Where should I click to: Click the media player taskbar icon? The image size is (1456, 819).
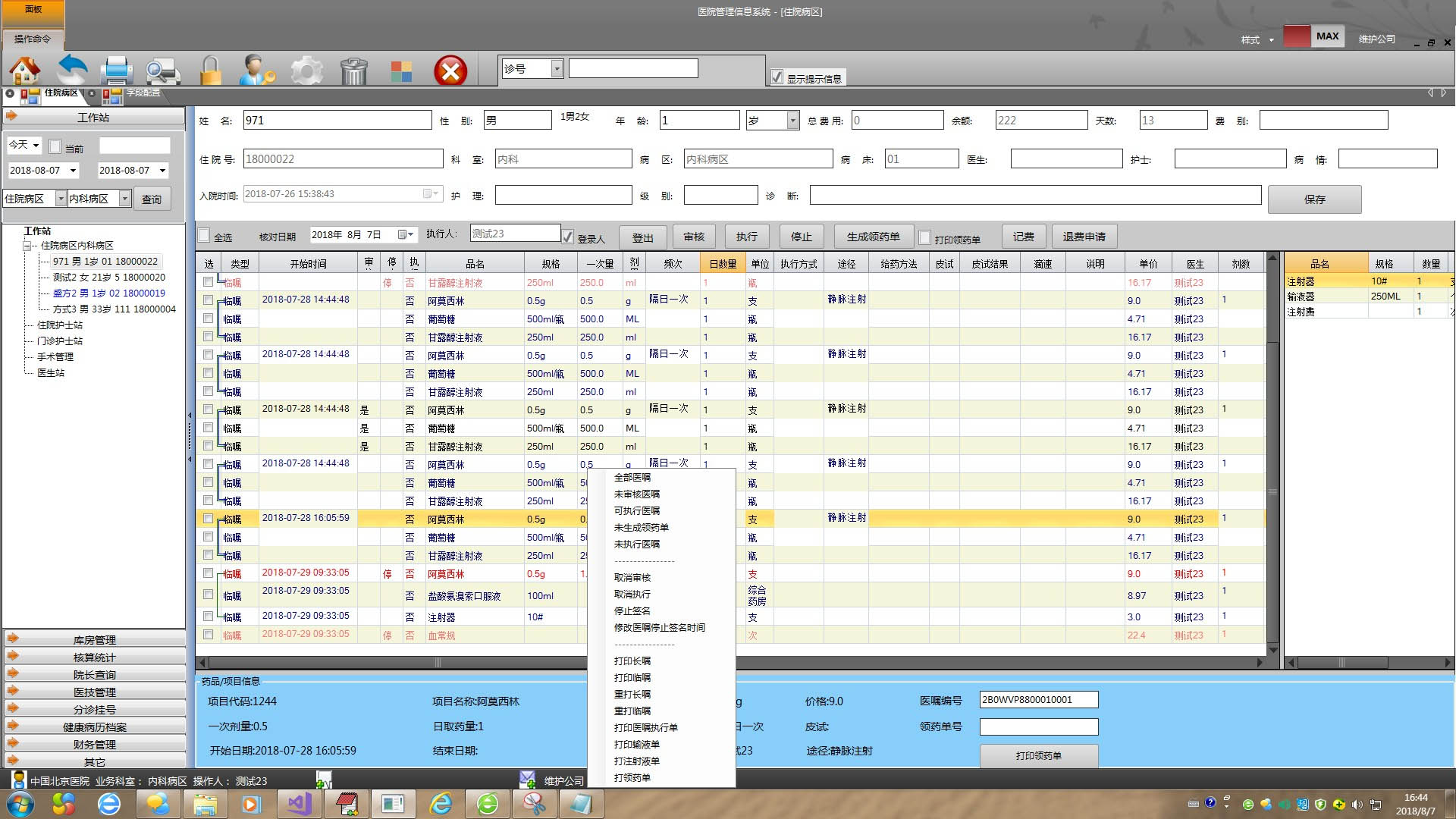click(x=251, y=804)
